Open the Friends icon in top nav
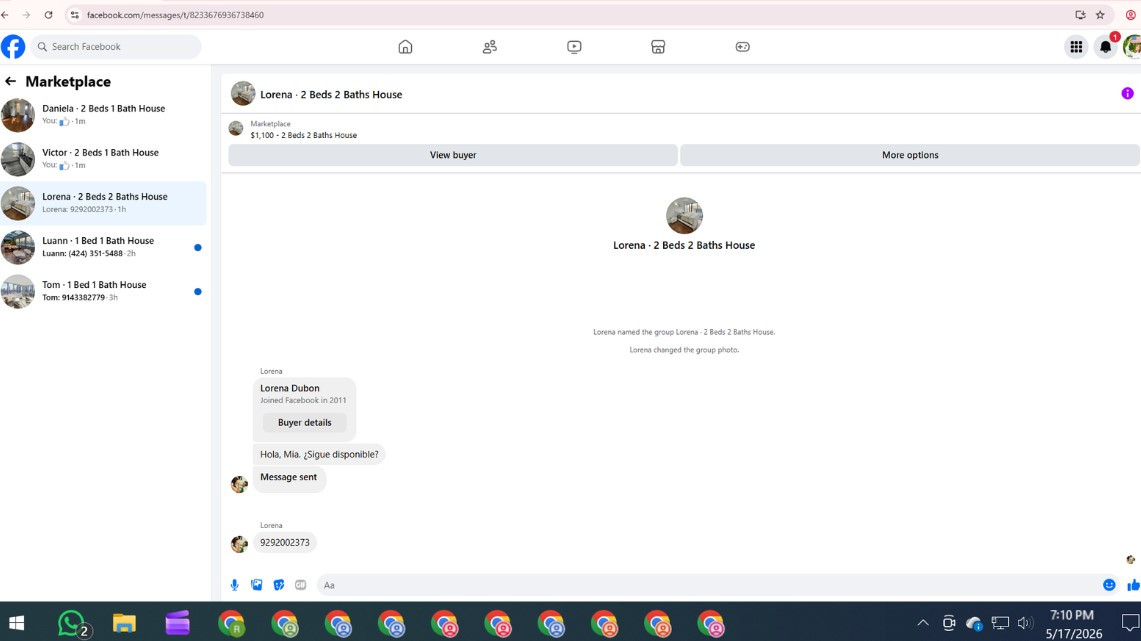This screenshot has width=1141, height=641. [x=490, y=47]
